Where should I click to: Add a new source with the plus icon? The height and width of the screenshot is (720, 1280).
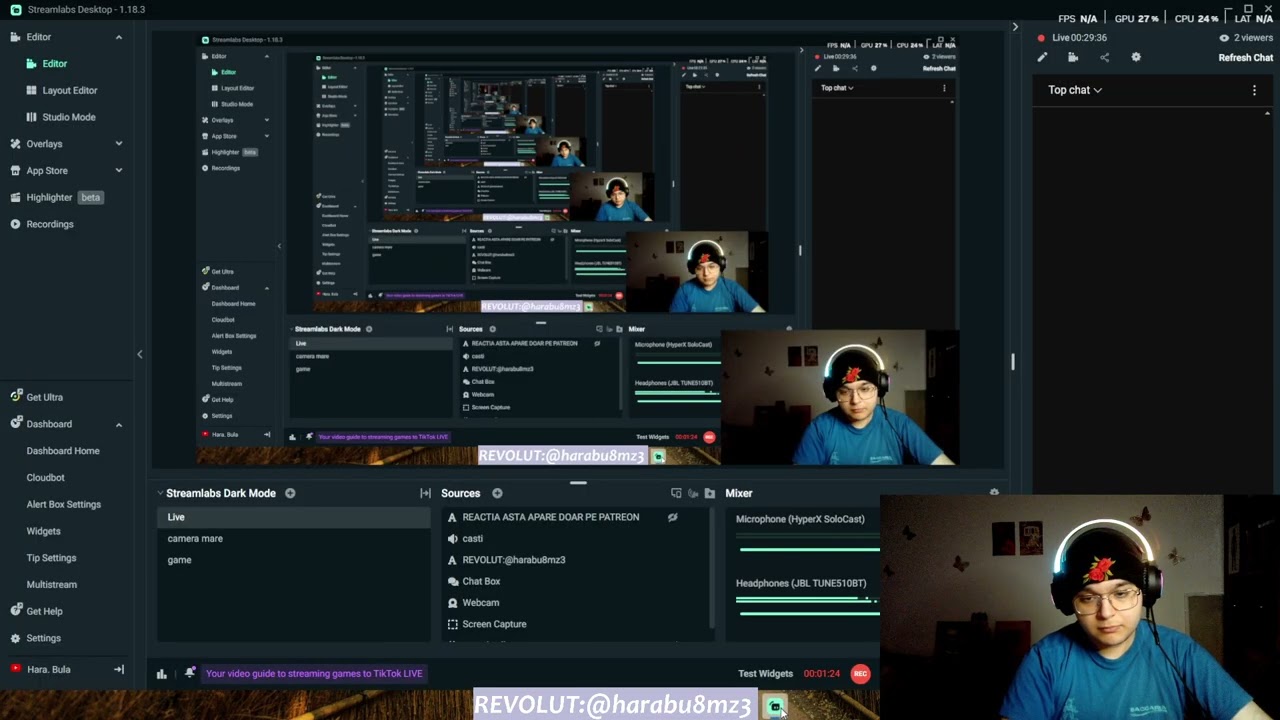tap(497, 493)
